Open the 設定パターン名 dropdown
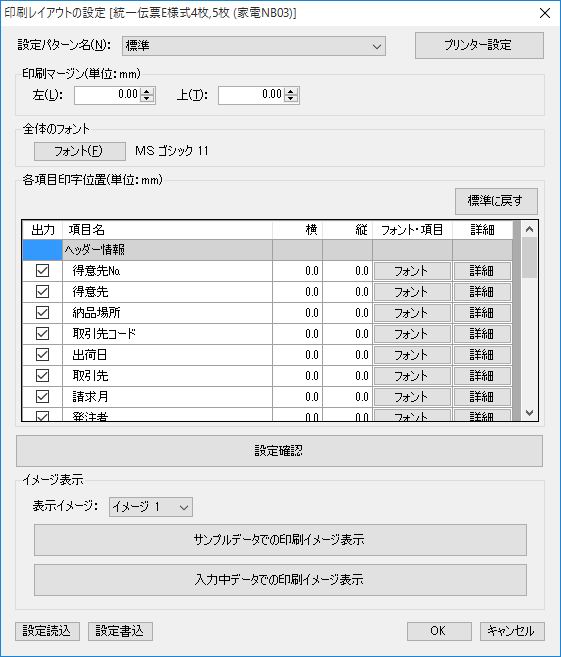Screen dimensions: 561x657 253,46
